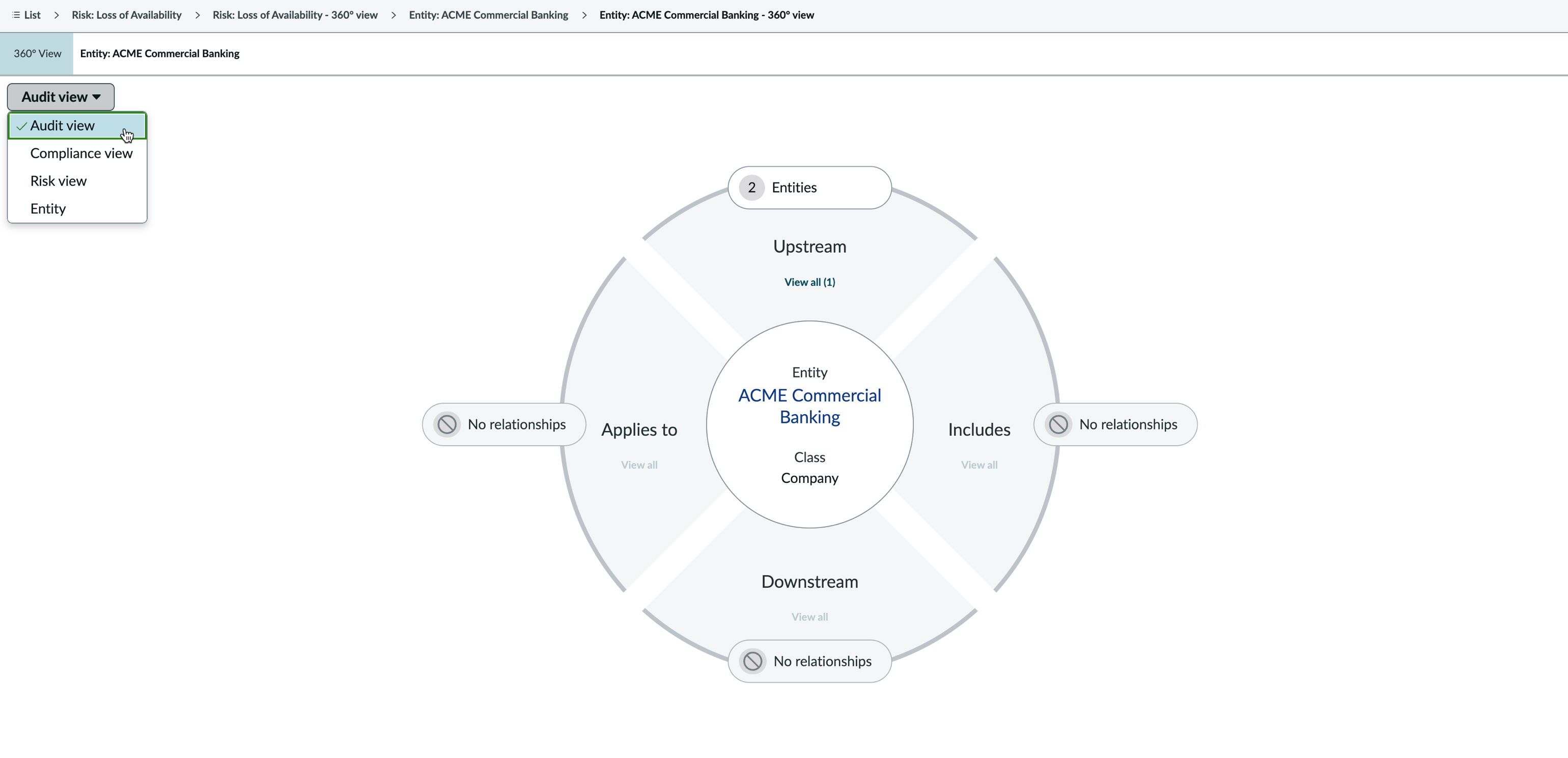Choose Compliance view in the dropdown

click(x=77, y=153)
